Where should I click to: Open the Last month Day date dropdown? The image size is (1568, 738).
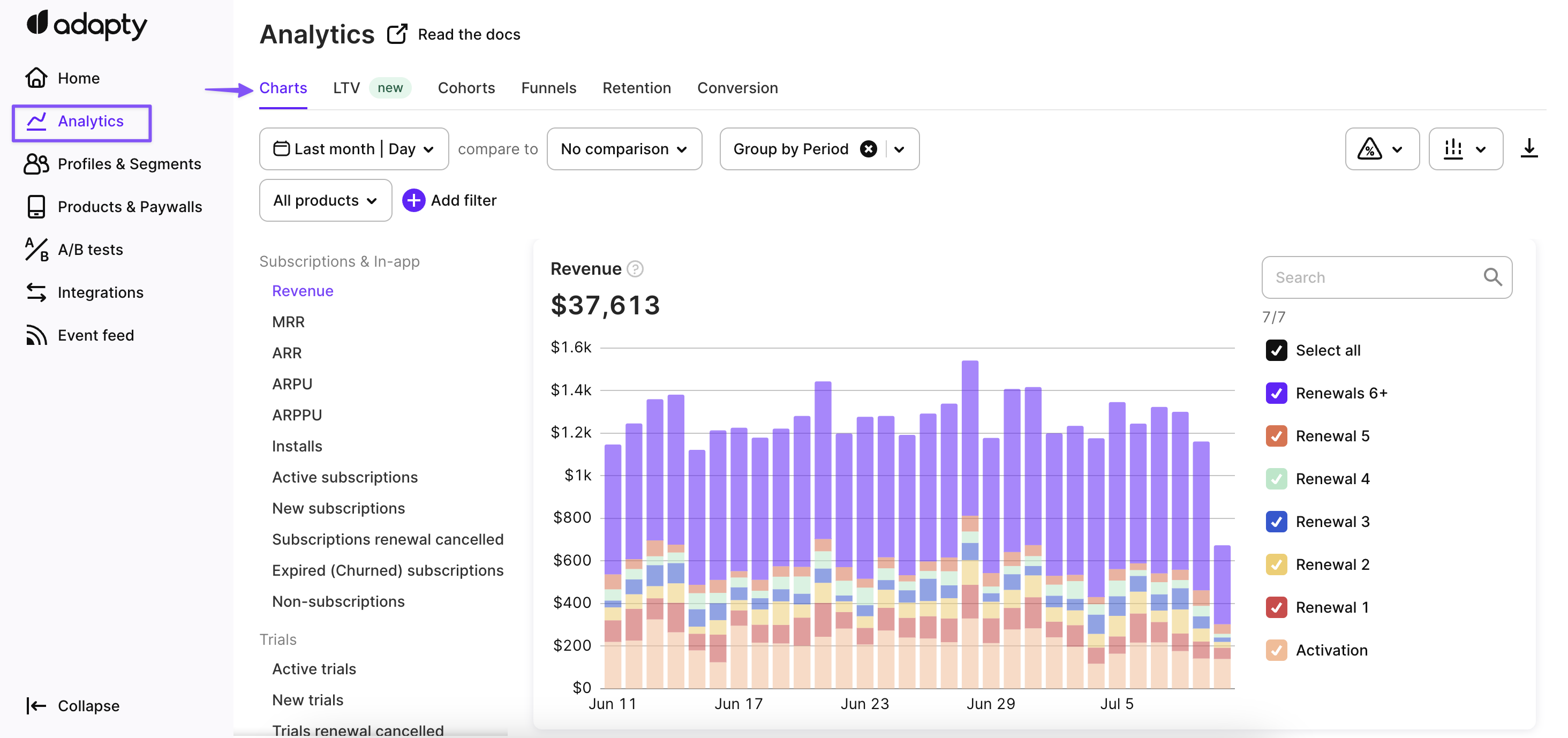coord(353,149)
